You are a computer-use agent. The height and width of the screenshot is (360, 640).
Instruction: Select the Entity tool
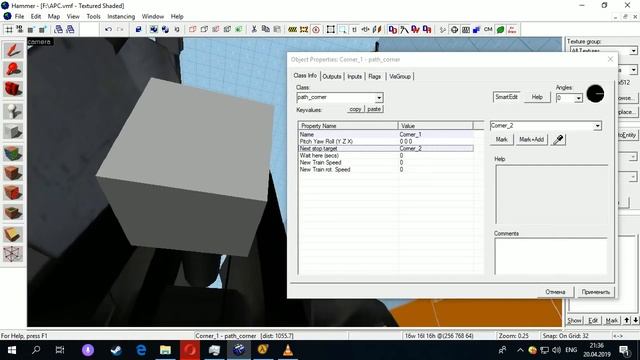point(13,111)
